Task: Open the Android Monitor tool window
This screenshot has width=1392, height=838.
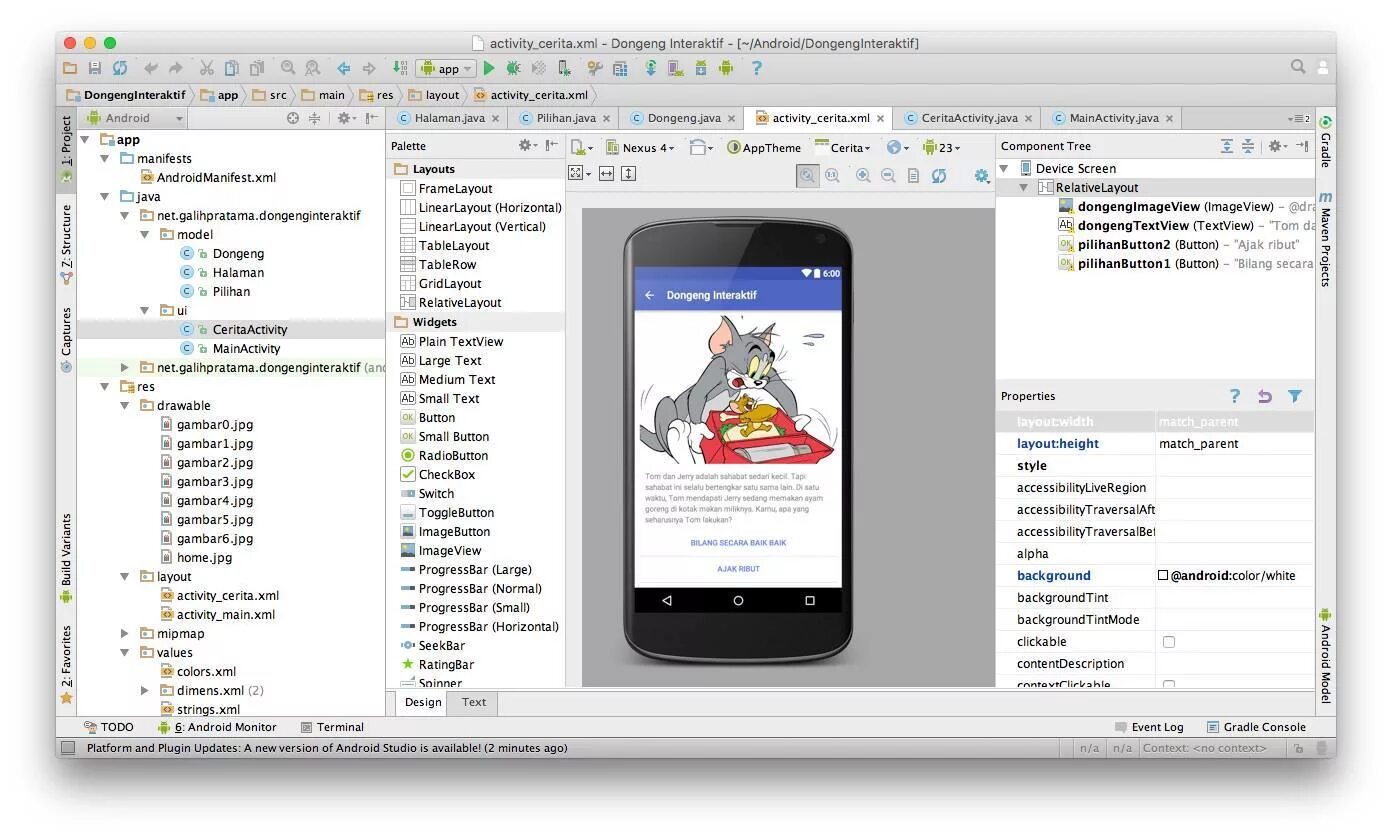Action: (217, 727)
